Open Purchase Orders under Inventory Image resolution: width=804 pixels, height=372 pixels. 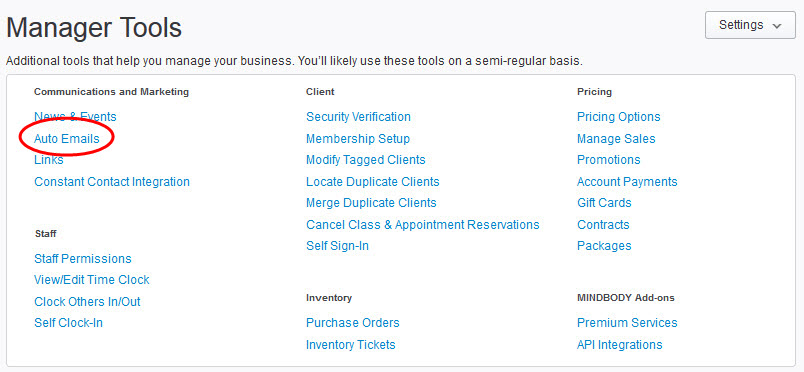353,323
